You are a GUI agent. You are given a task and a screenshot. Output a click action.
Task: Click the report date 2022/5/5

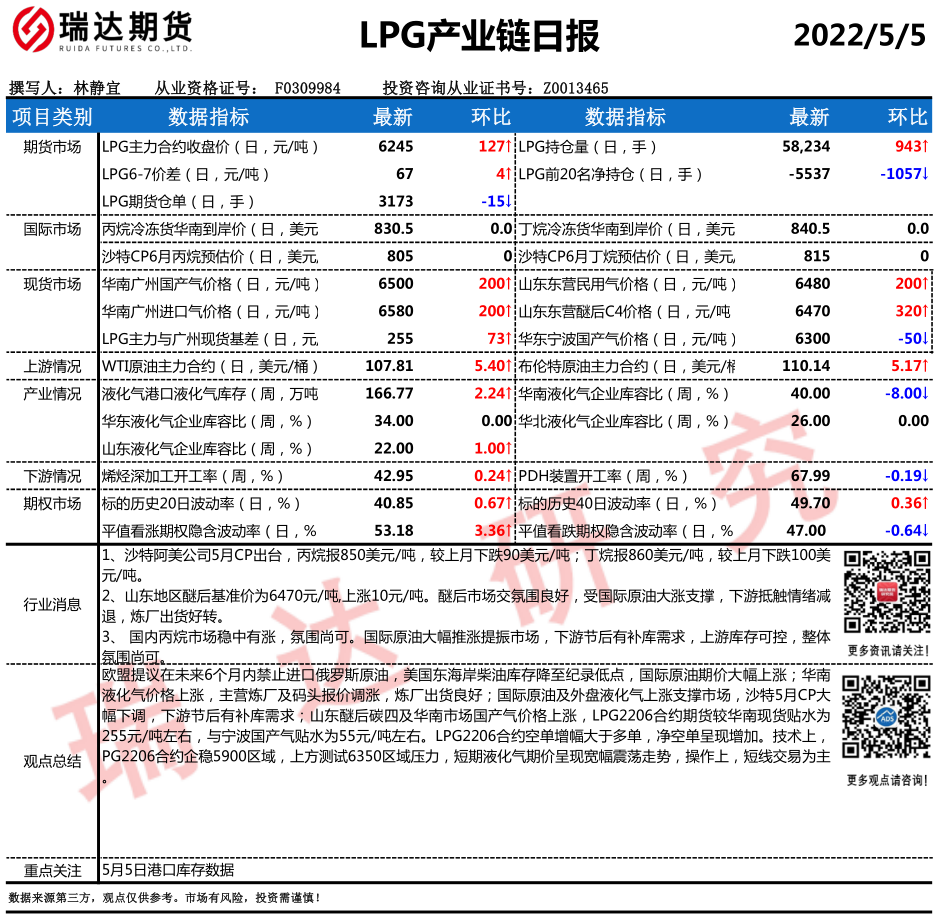859,35
